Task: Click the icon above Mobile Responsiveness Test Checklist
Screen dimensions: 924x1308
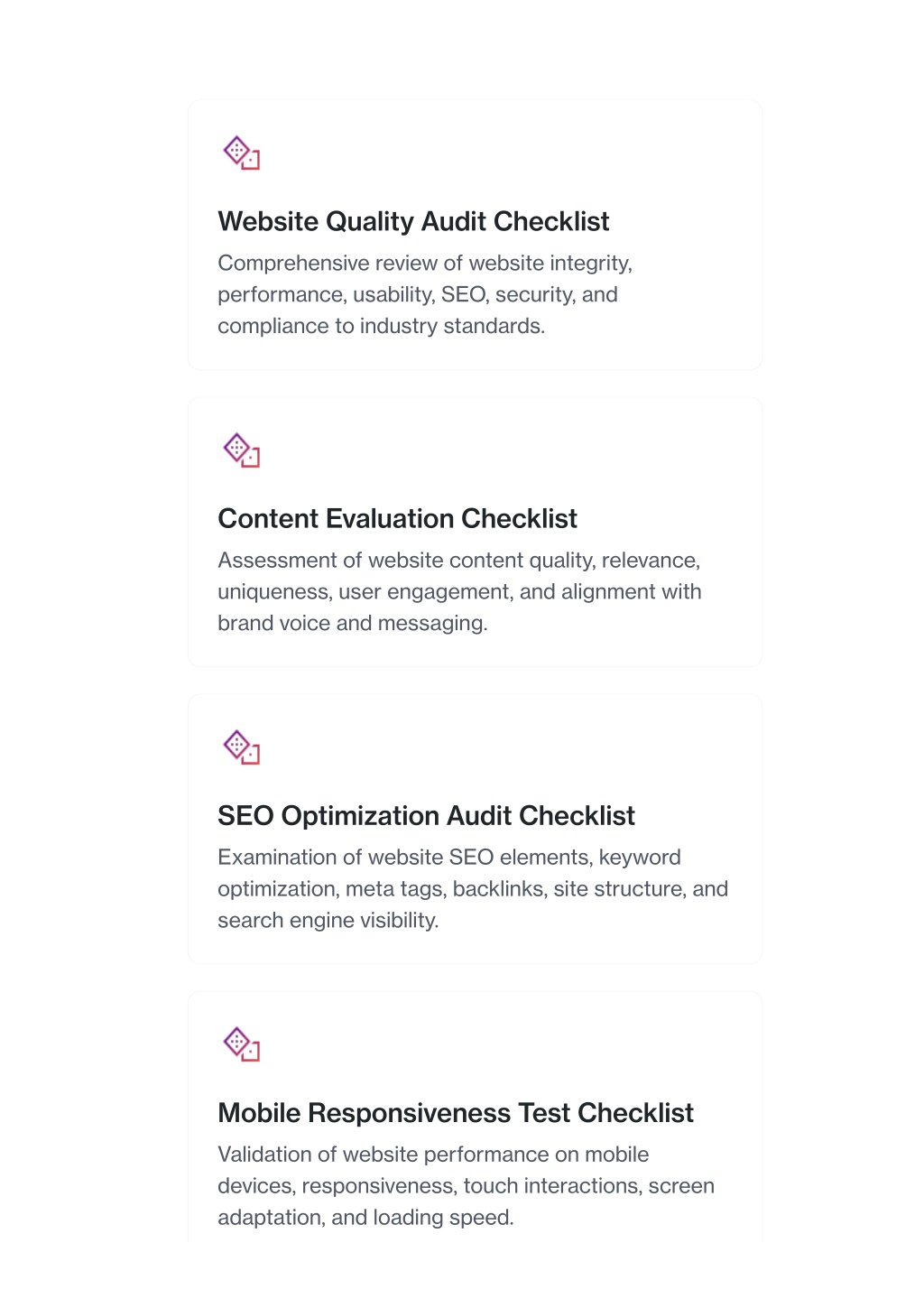Action: tap(242, 1044)
